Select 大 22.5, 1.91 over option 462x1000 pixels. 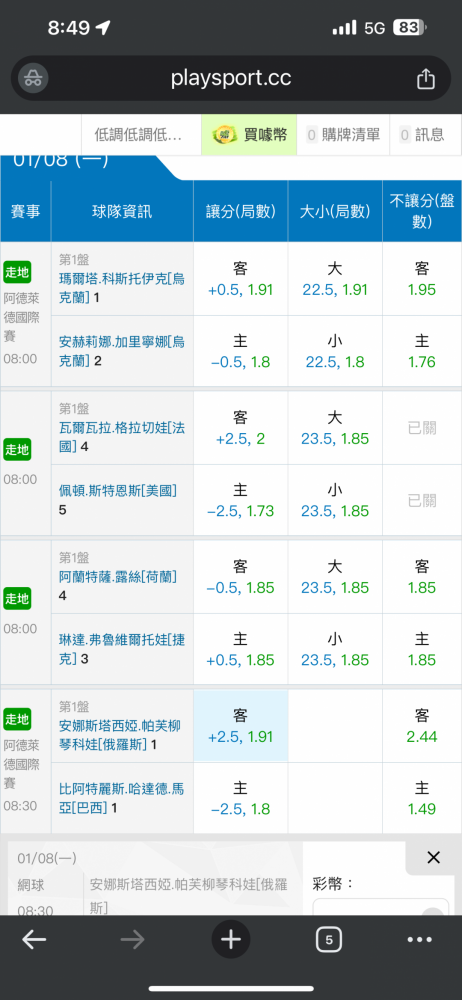(x=335, y=279)
